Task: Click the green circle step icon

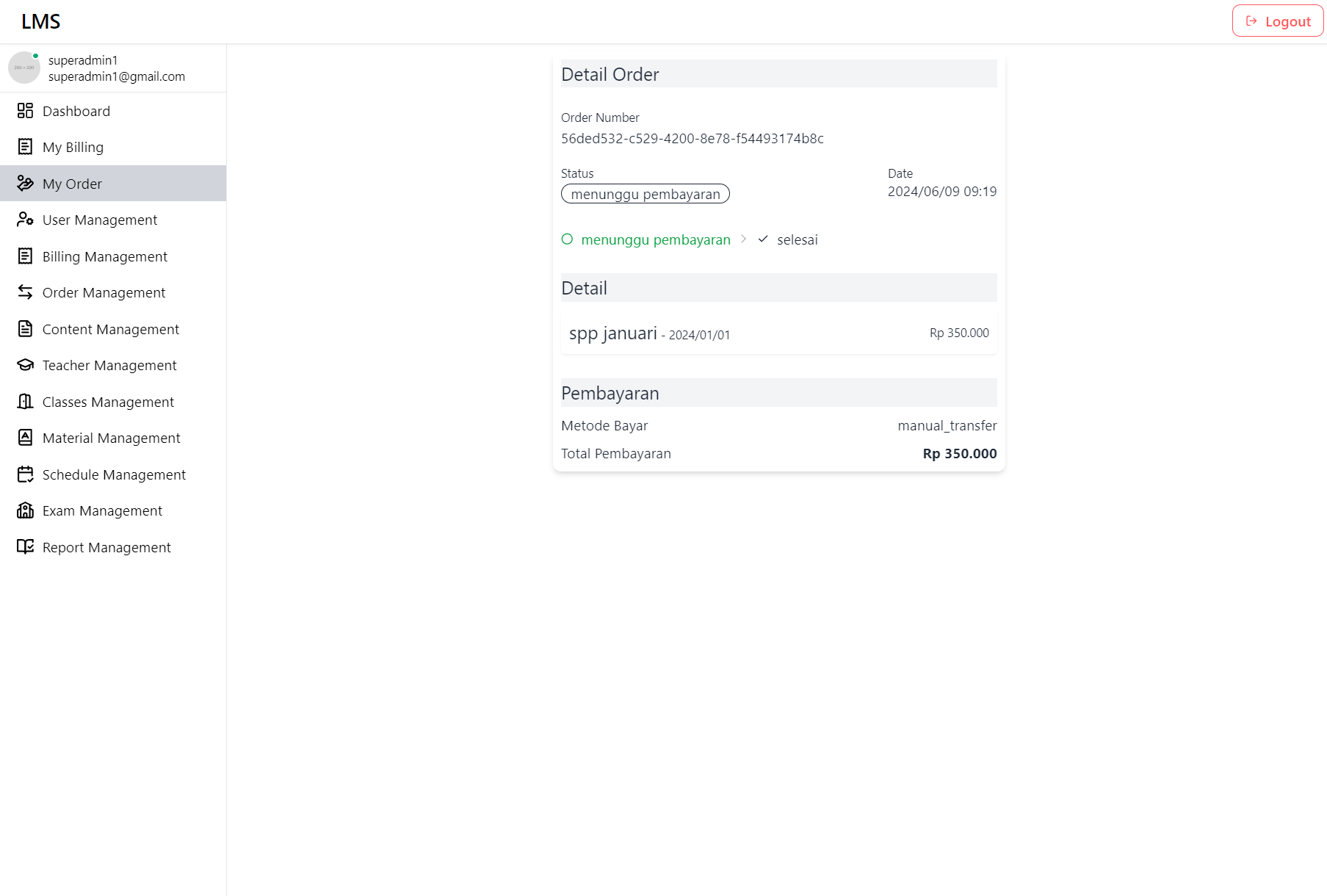Action: [567, 239]
